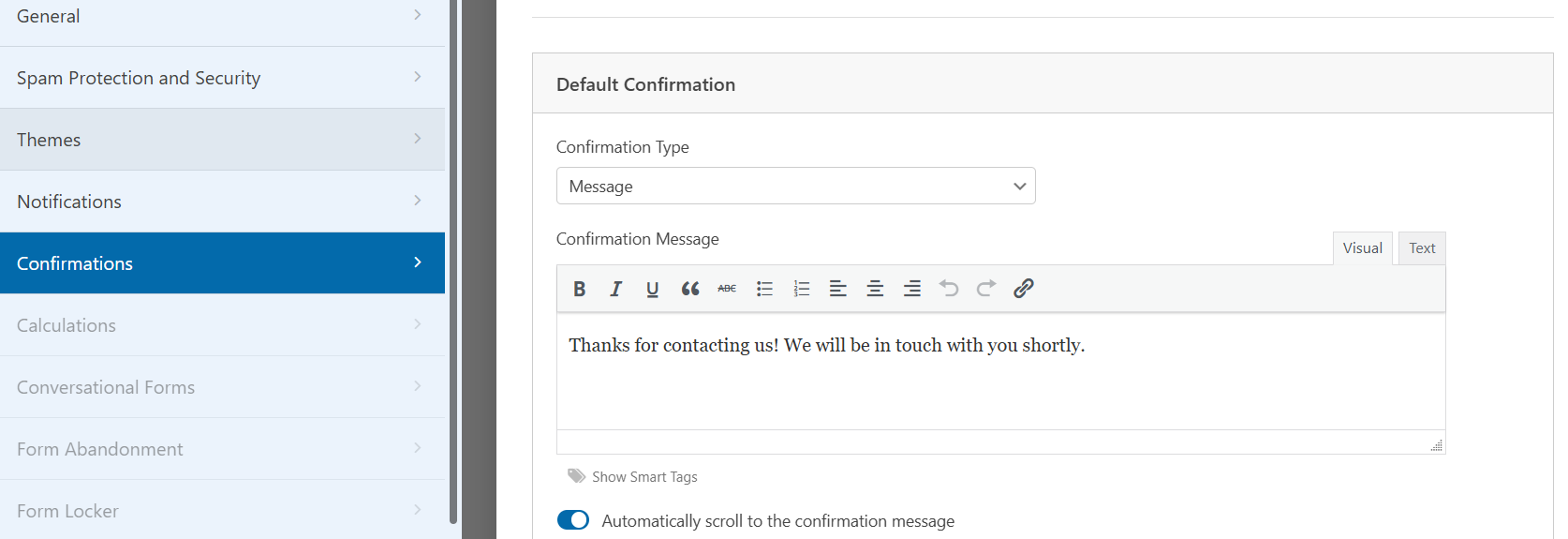Click the sidebar vertical scrollbar
The image size is (1568, 539).
click(453, 261)
